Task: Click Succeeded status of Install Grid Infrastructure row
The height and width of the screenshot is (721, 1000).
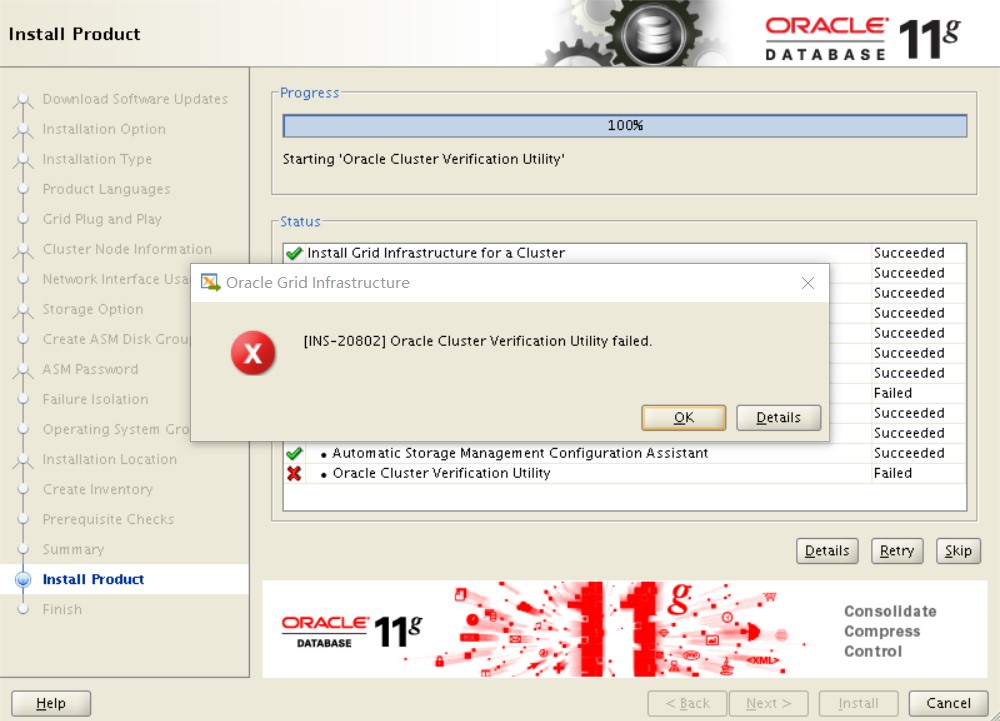Action: click(909, 253)
